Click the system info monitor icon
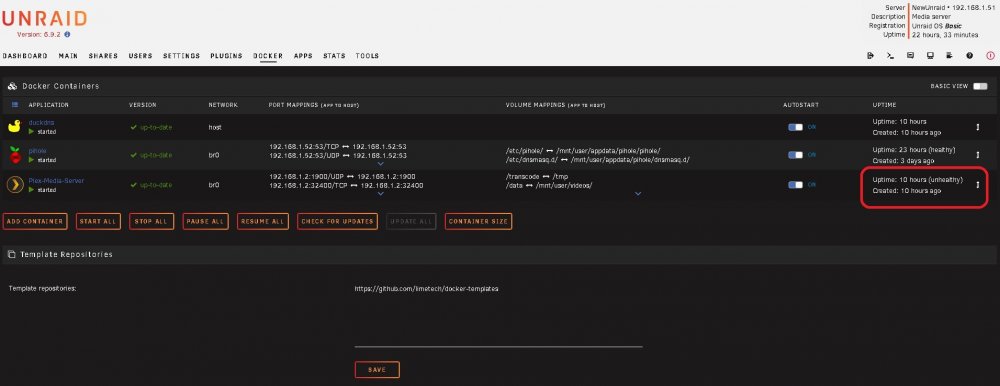This screenshot has width=1000, height=386. click(x=930, y=56)
